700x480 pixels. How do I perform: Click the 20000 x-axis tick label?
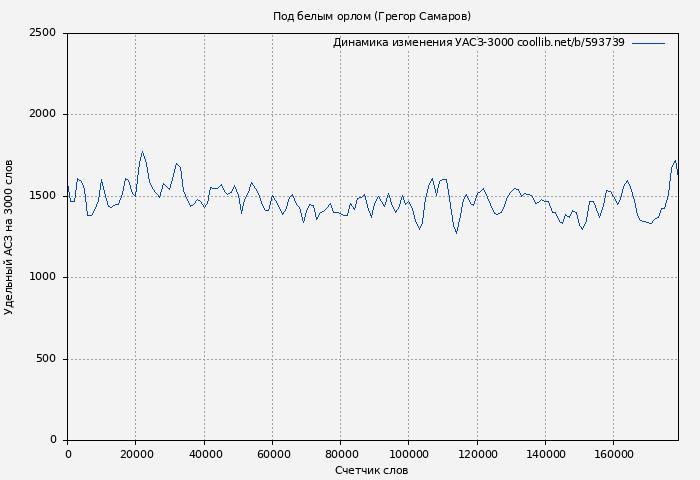(x=136, y=454)
